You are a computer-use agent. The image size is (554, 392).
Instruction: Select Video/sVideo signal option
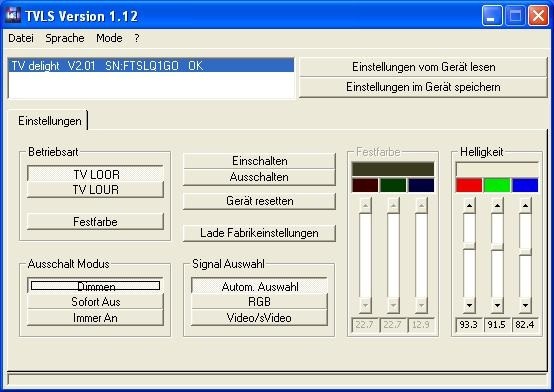pyautogui.click(x=259, y=317)
